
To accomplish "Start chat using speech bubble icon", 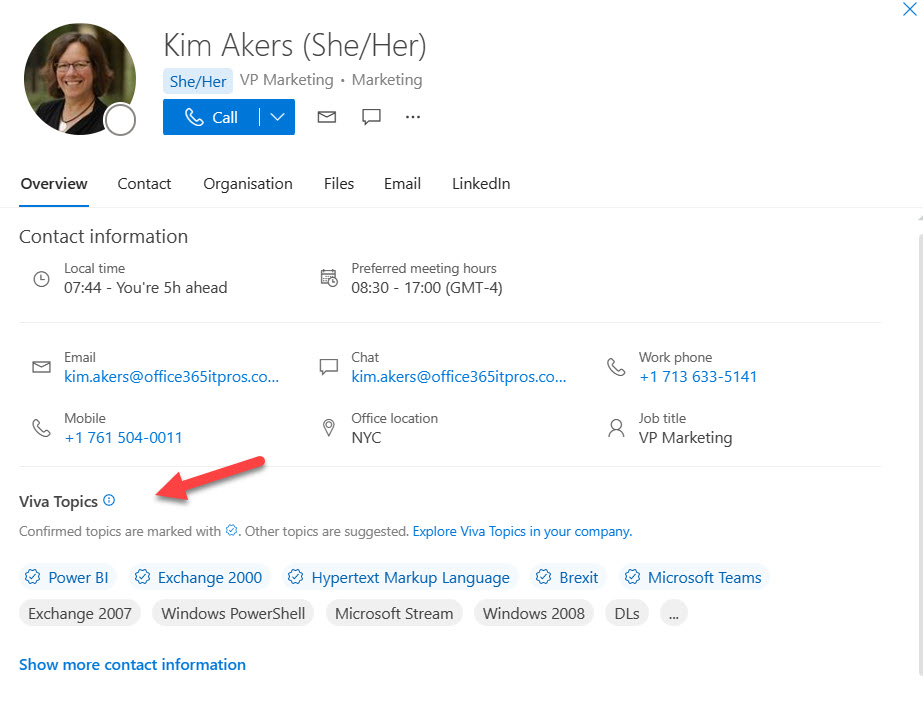I will coord(371,117).
